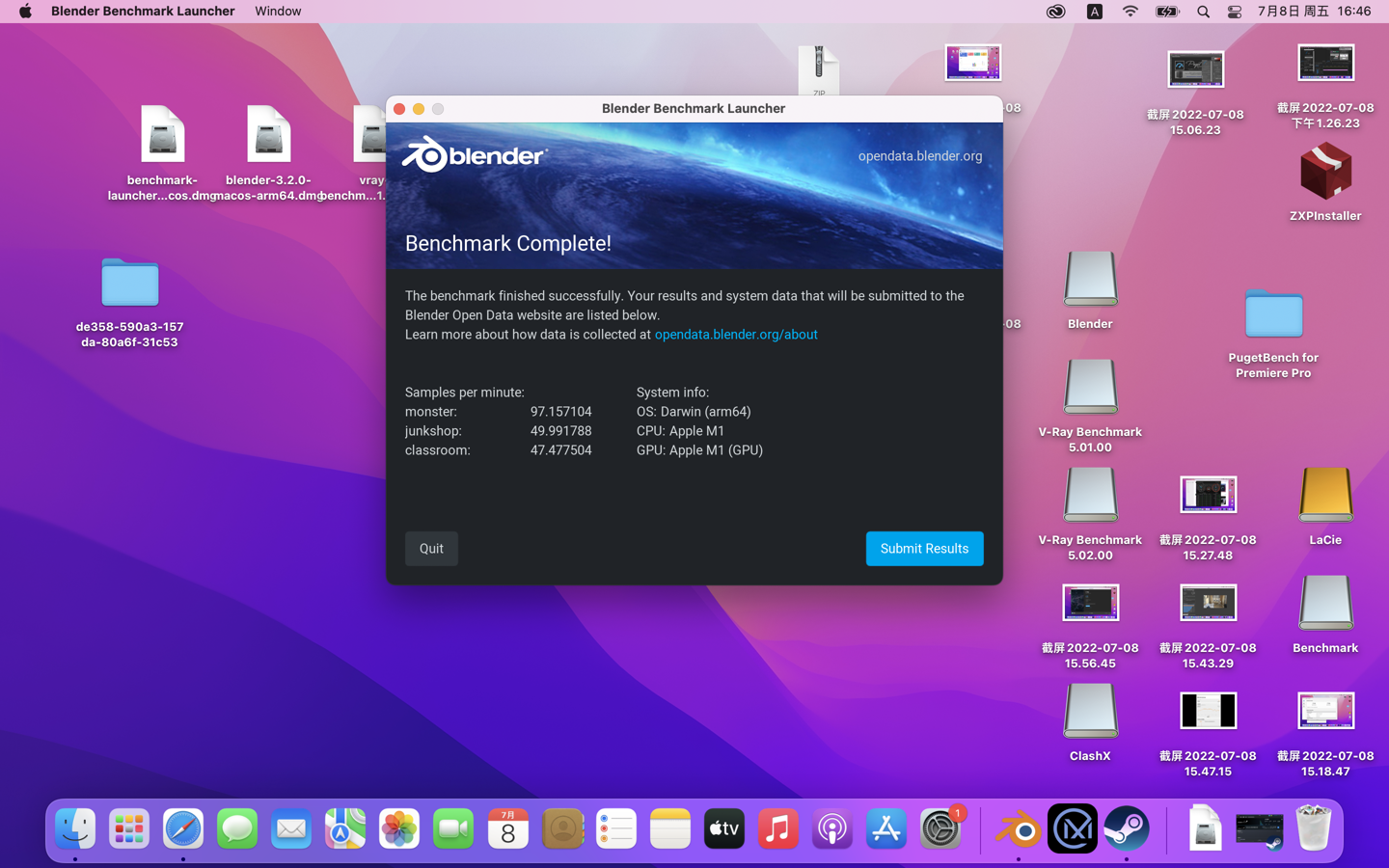Select the ClashX volume on desktop

(x=1090, y=712)
